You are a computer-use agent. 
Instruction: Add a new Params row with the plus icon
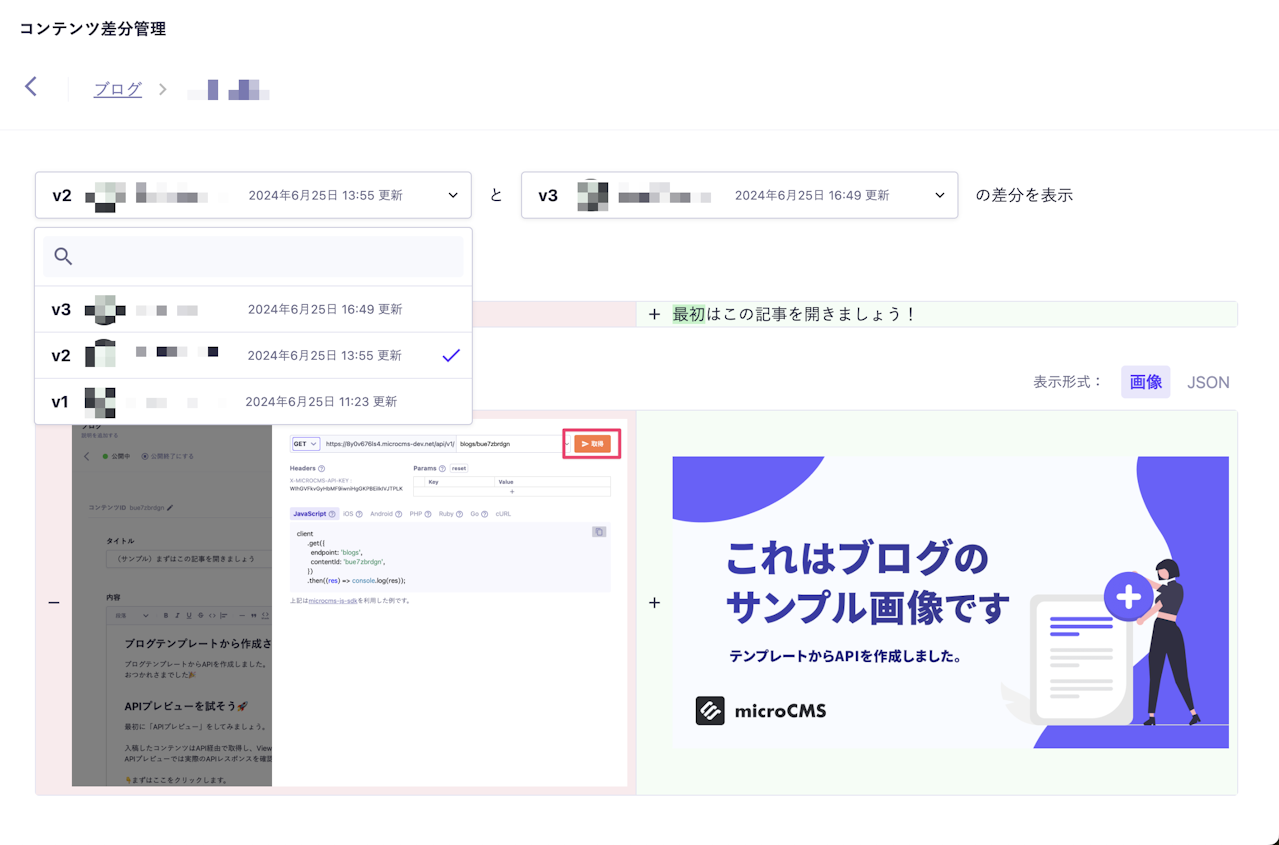tap(512, 490)
